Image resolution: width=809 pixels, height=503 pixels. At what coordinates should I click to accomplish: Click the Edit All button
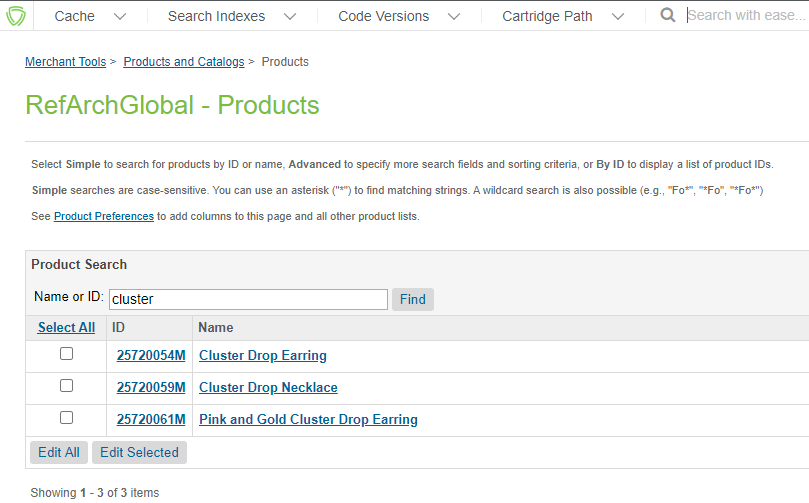coord(59,452)
